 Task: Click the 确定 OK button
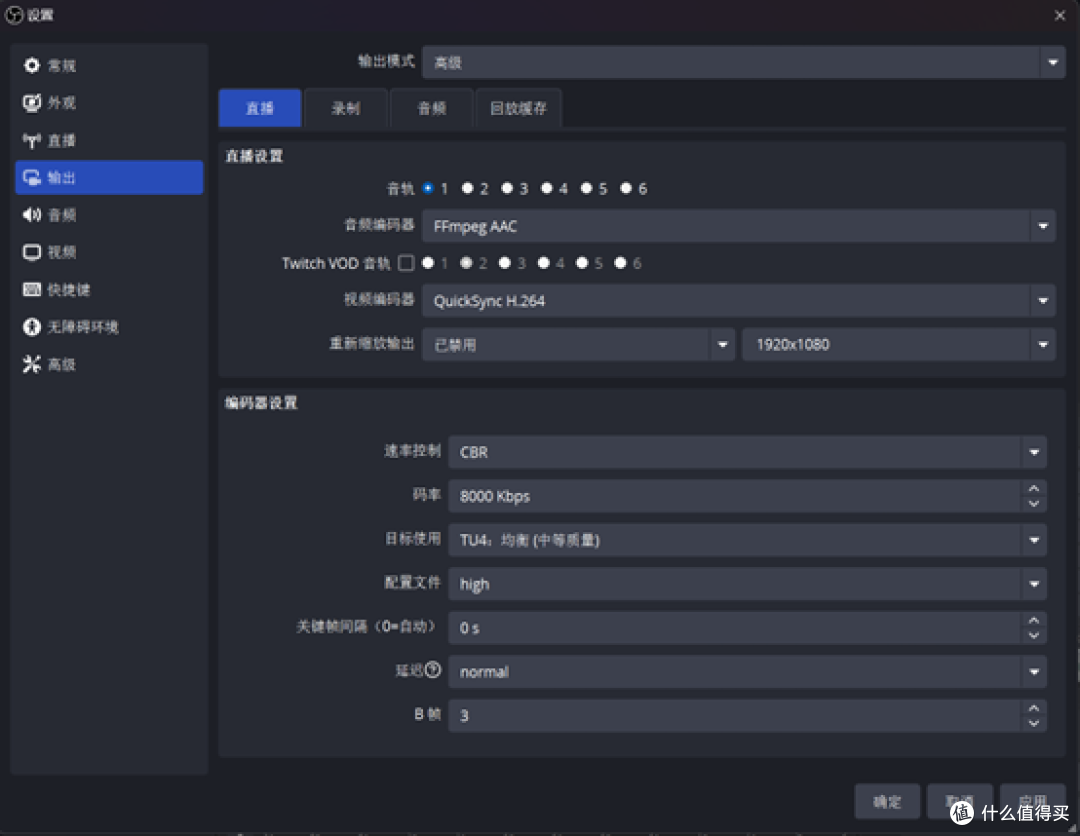pos(887,802)
